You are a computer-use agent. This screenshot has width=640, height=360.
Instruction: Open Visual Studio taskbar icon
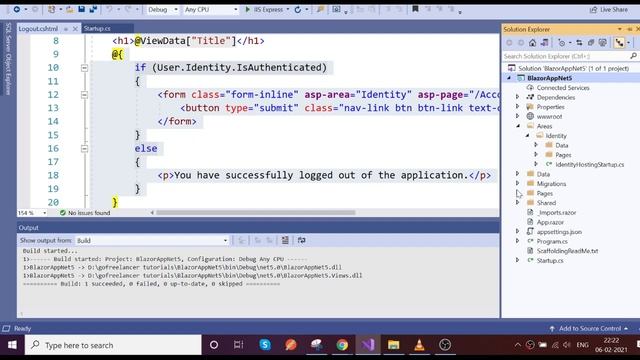[x=368, y=345]
